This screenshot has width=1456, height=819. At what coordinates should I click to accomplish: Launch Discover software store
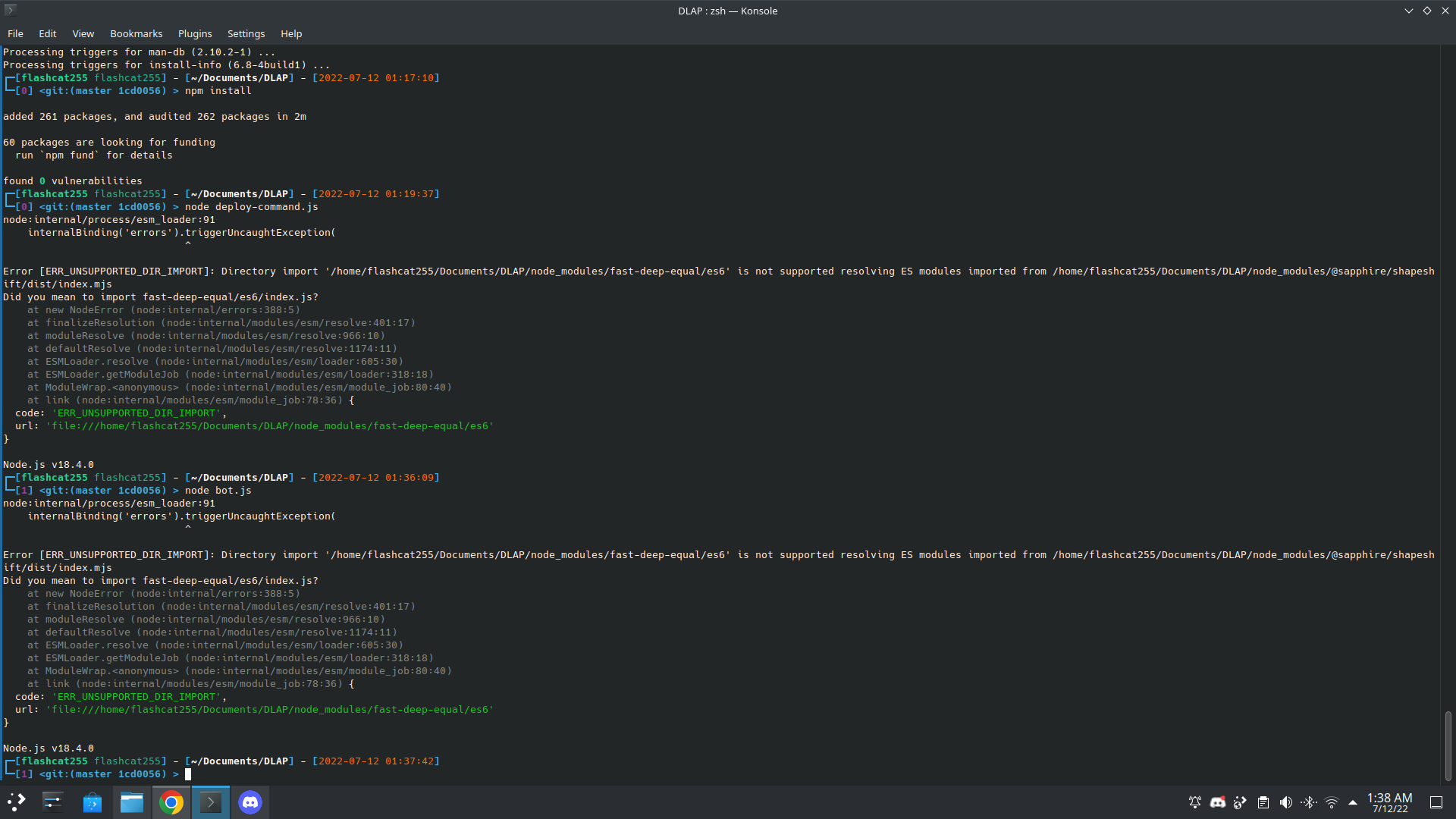(x=93, y=802)
